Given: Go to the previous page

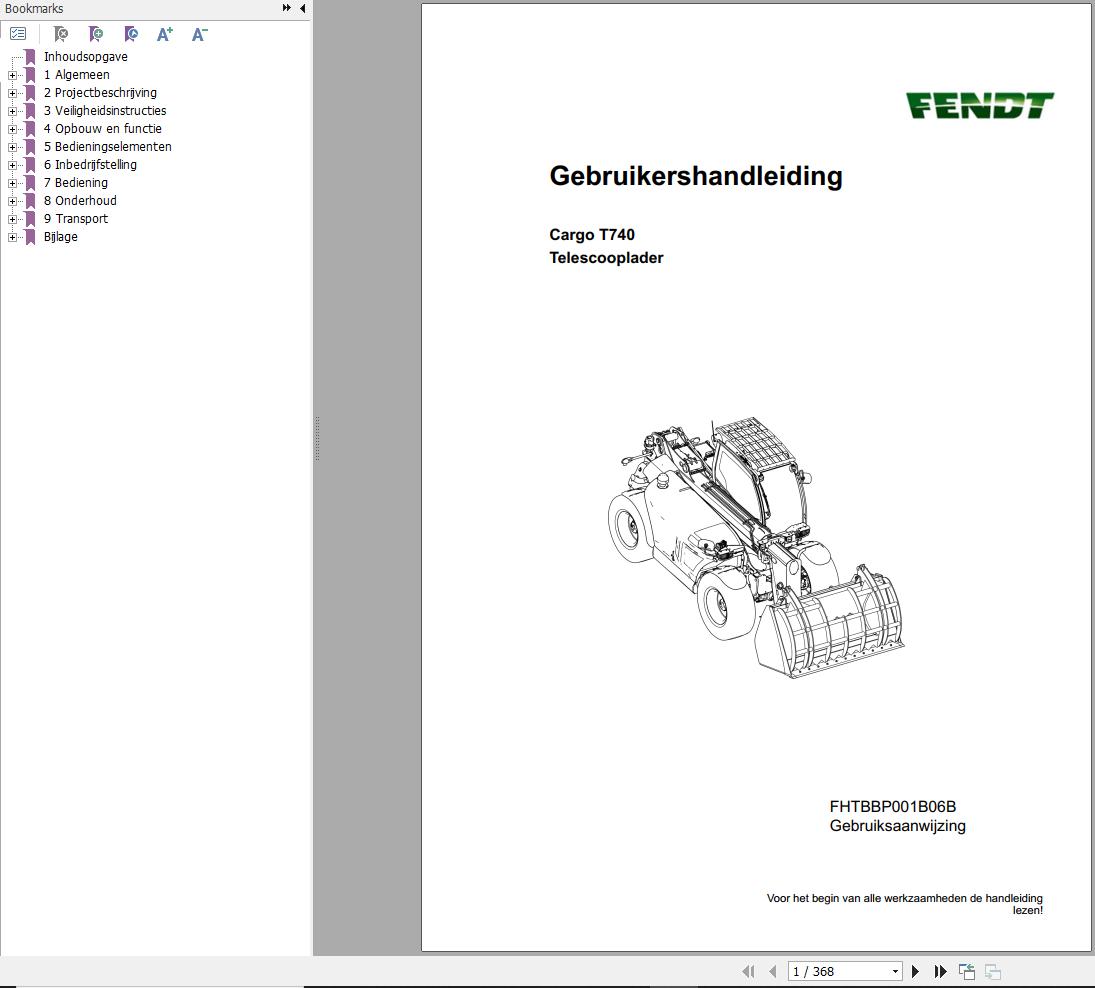Looking at the screenshot, I should click(772, 971).
